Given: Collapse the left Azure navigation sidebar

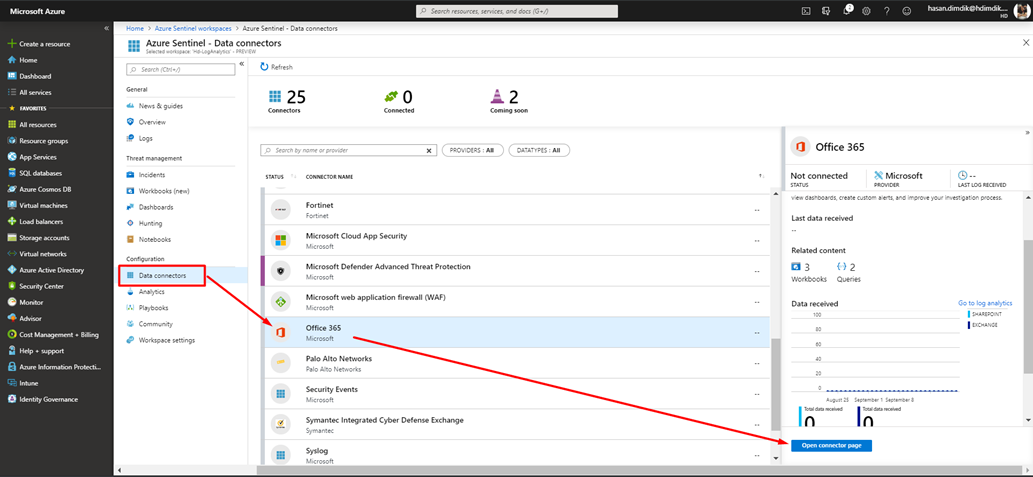Looking at the screenshot, I should (107, 28).
